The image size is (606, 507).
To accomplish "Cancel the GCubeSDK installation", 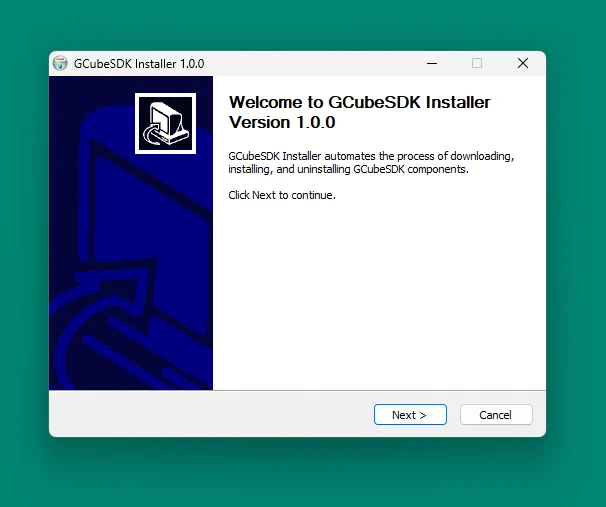I will click(496, 415).
